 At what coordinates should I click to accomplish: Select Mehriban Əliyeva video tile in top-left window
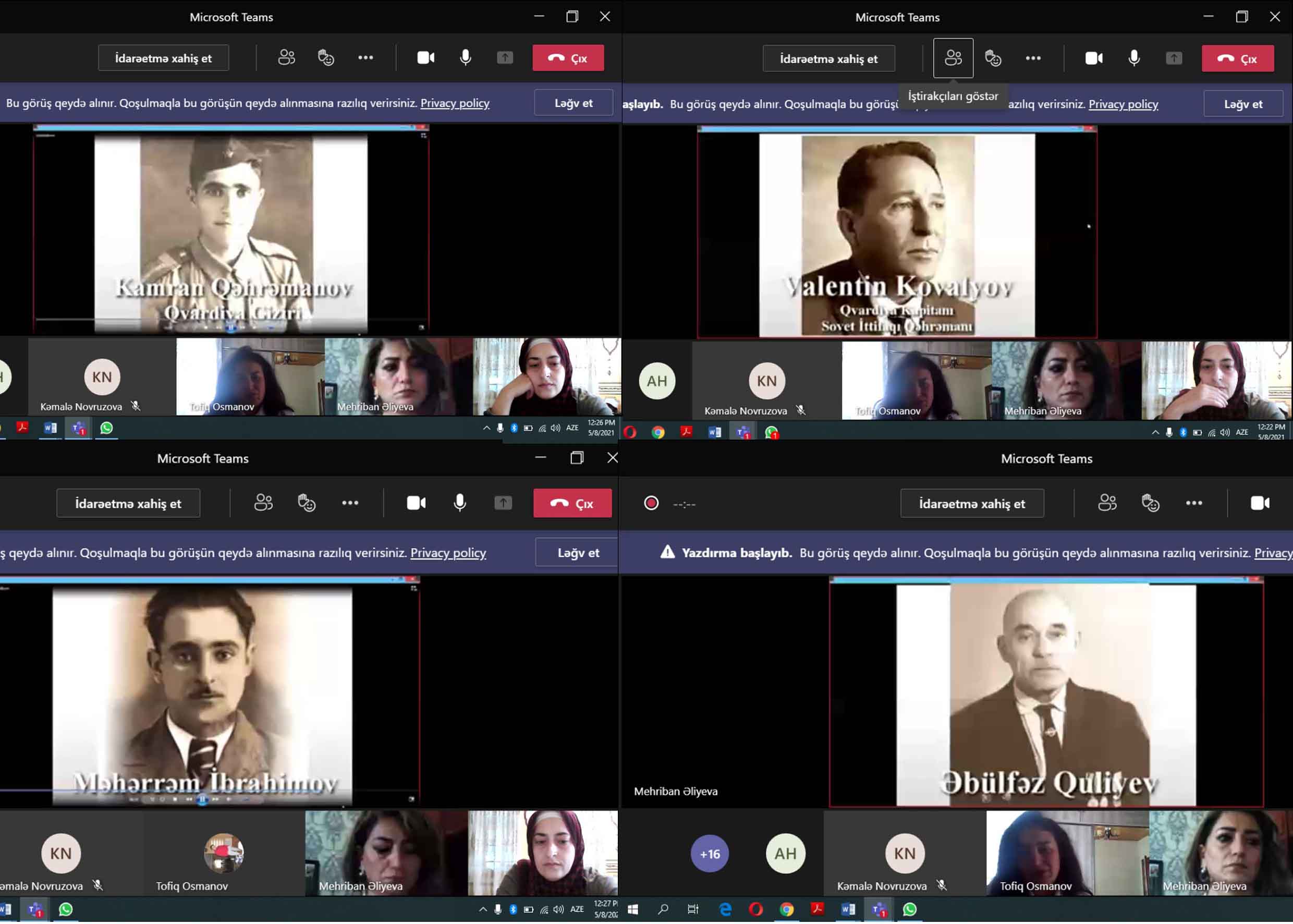pos(398,376)
